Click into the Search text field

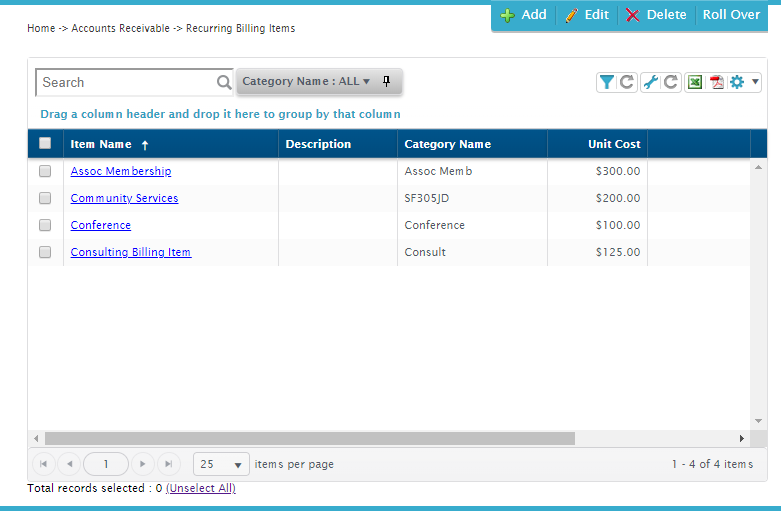point(125,83)
